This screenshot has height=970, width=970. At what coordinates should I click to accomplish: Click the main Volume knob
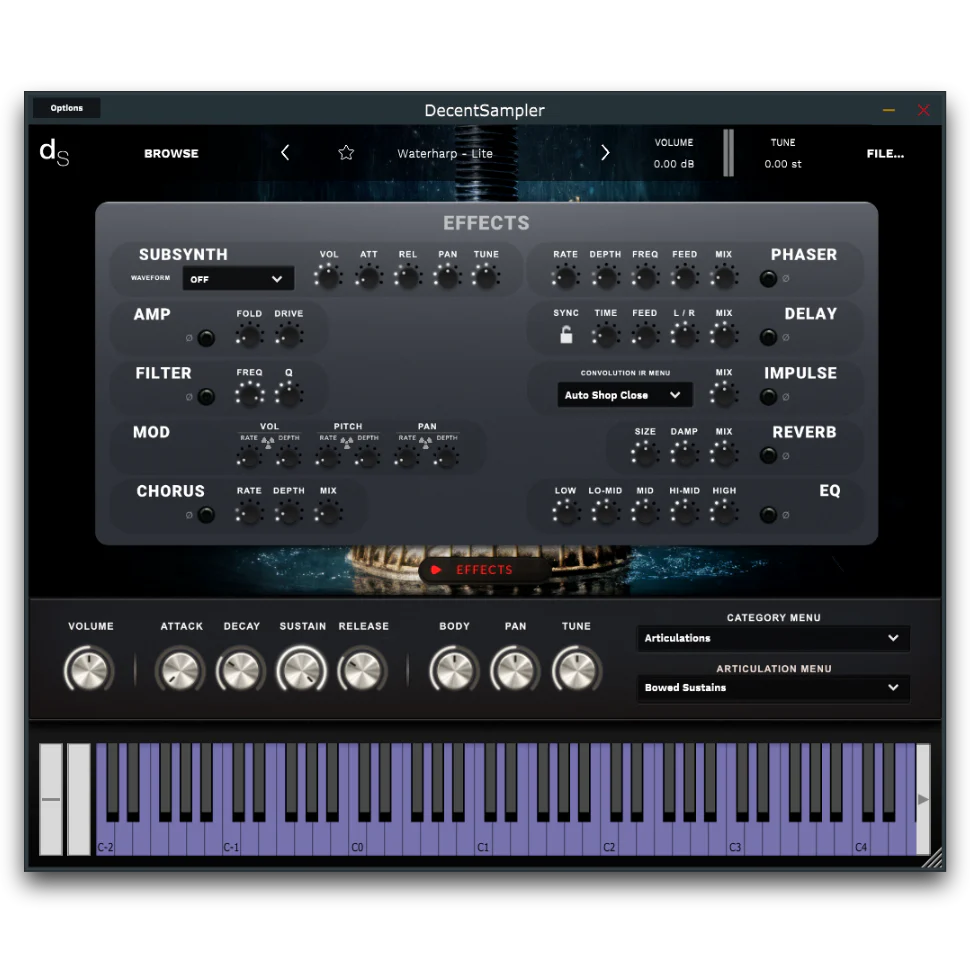pyautogui.click(x=90, y=670)
